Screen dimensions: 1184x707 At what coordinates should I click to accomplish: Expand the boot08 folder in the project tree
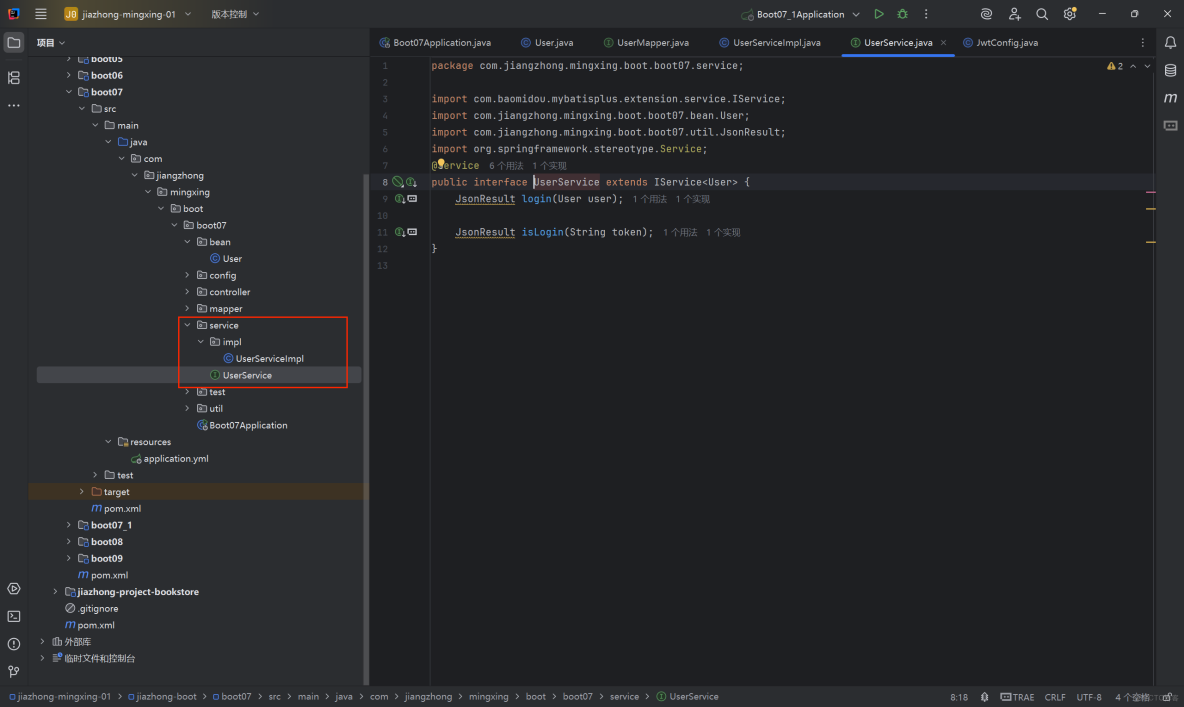(x=68, y=541)
